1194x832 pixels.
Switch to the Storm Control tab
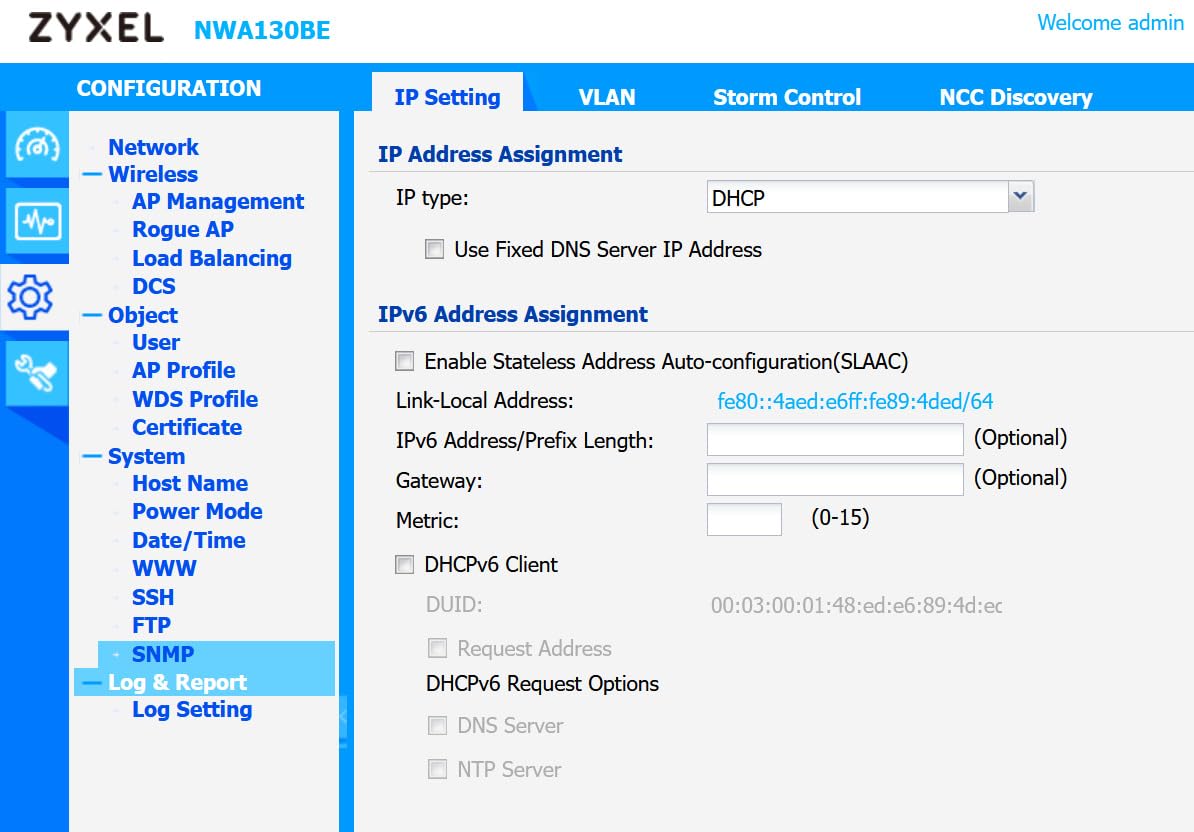pyautogui.click(x=786, y=96)
